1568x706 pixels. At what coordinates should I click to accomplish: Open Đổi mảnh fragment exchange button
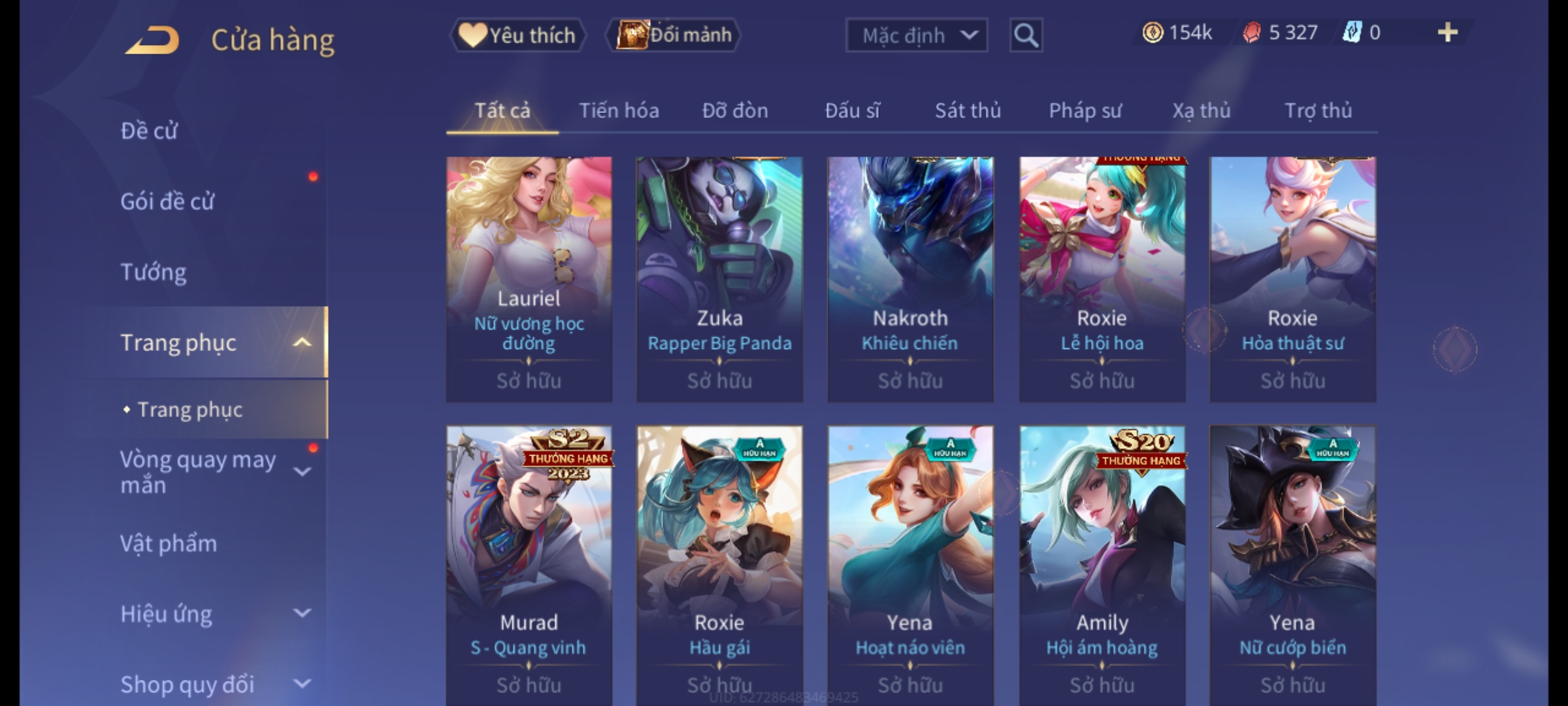pyautogui.click(x=674, y=35)
